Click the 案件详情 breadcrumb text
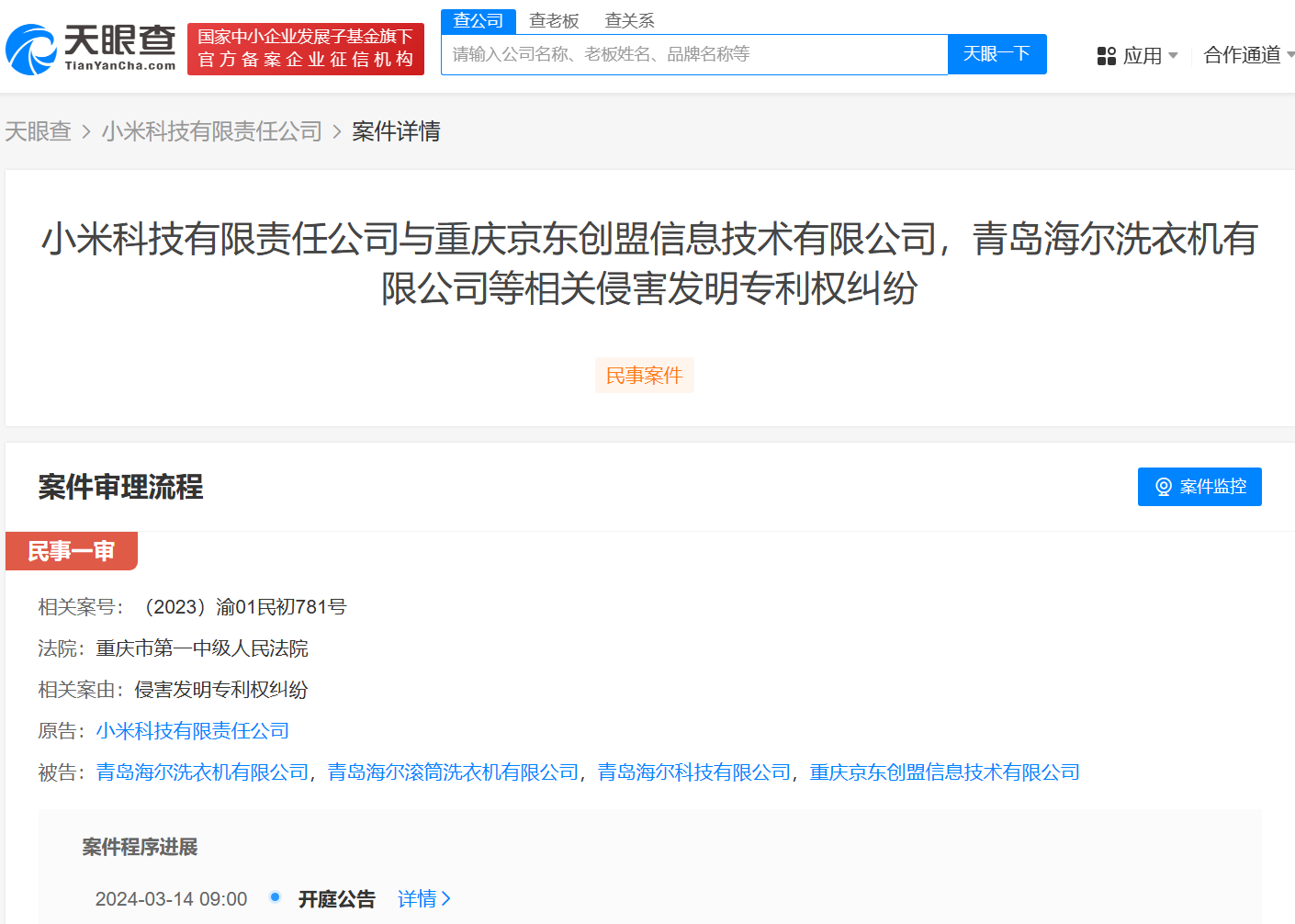Screen dimensions: 1295x924 click(397, 131)
